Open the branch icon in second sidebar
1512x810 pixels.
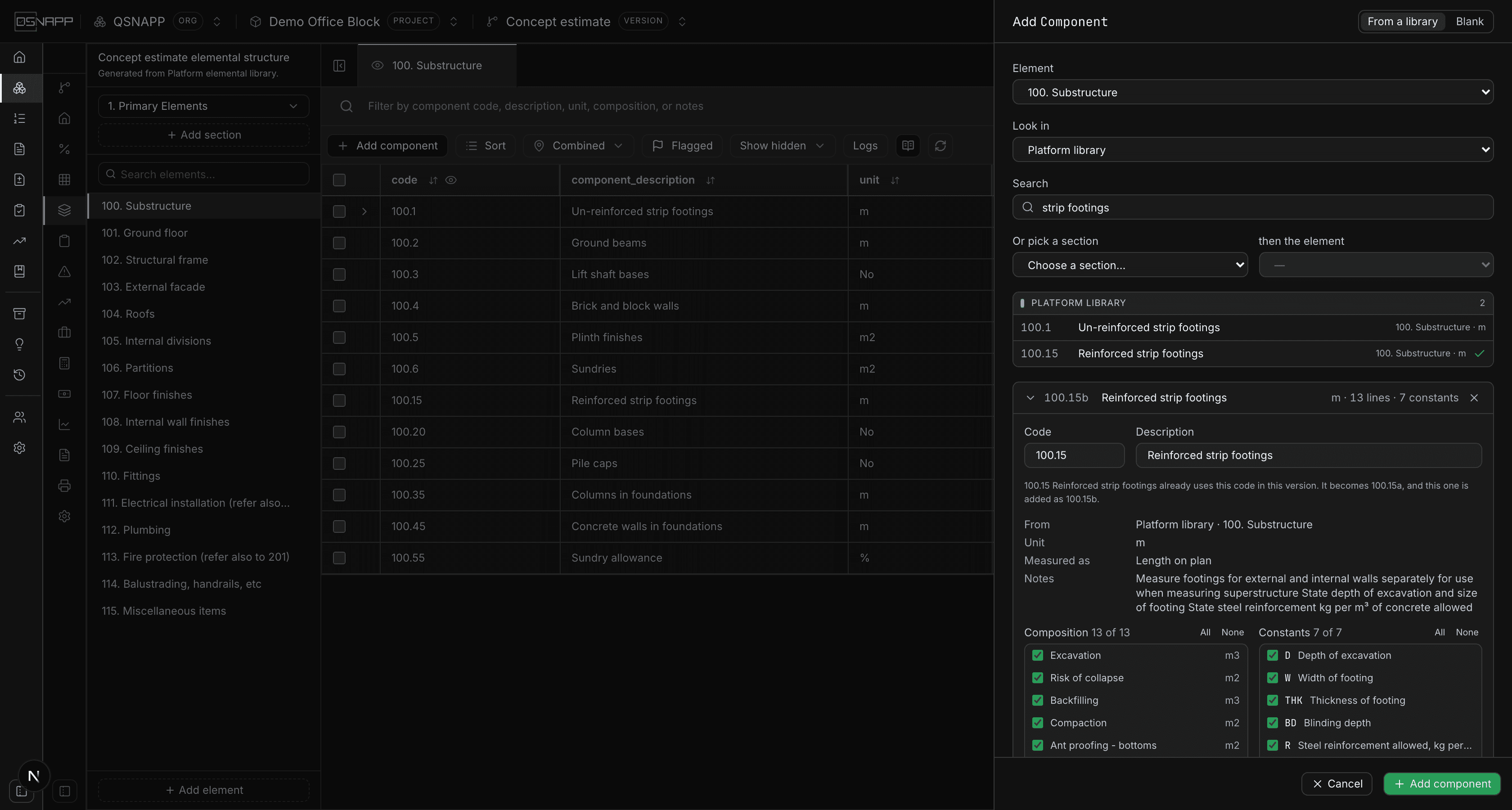[x=64, y=88]
